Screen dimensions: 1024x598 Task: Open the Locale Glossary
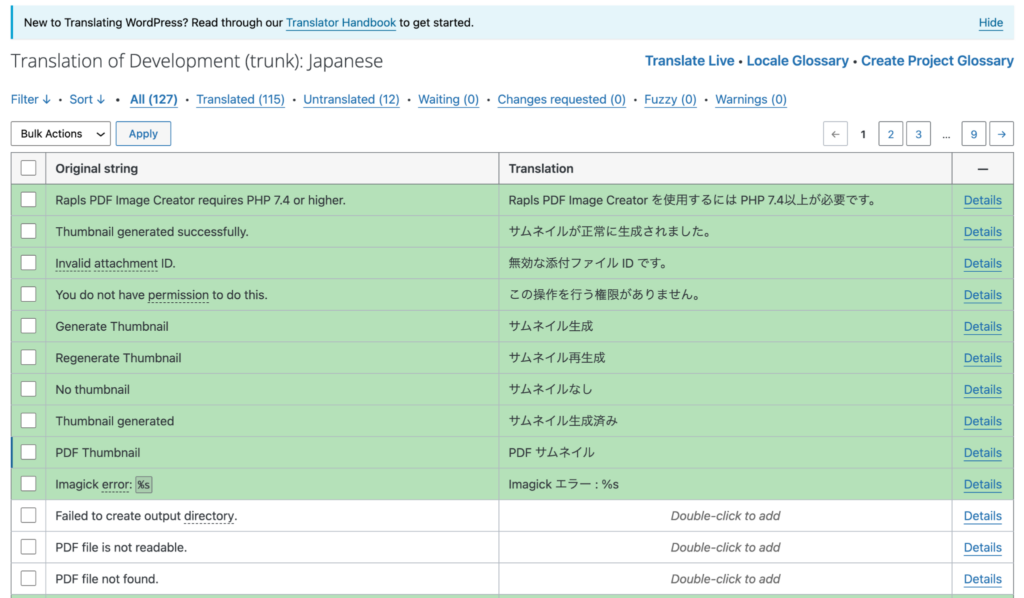798,60
